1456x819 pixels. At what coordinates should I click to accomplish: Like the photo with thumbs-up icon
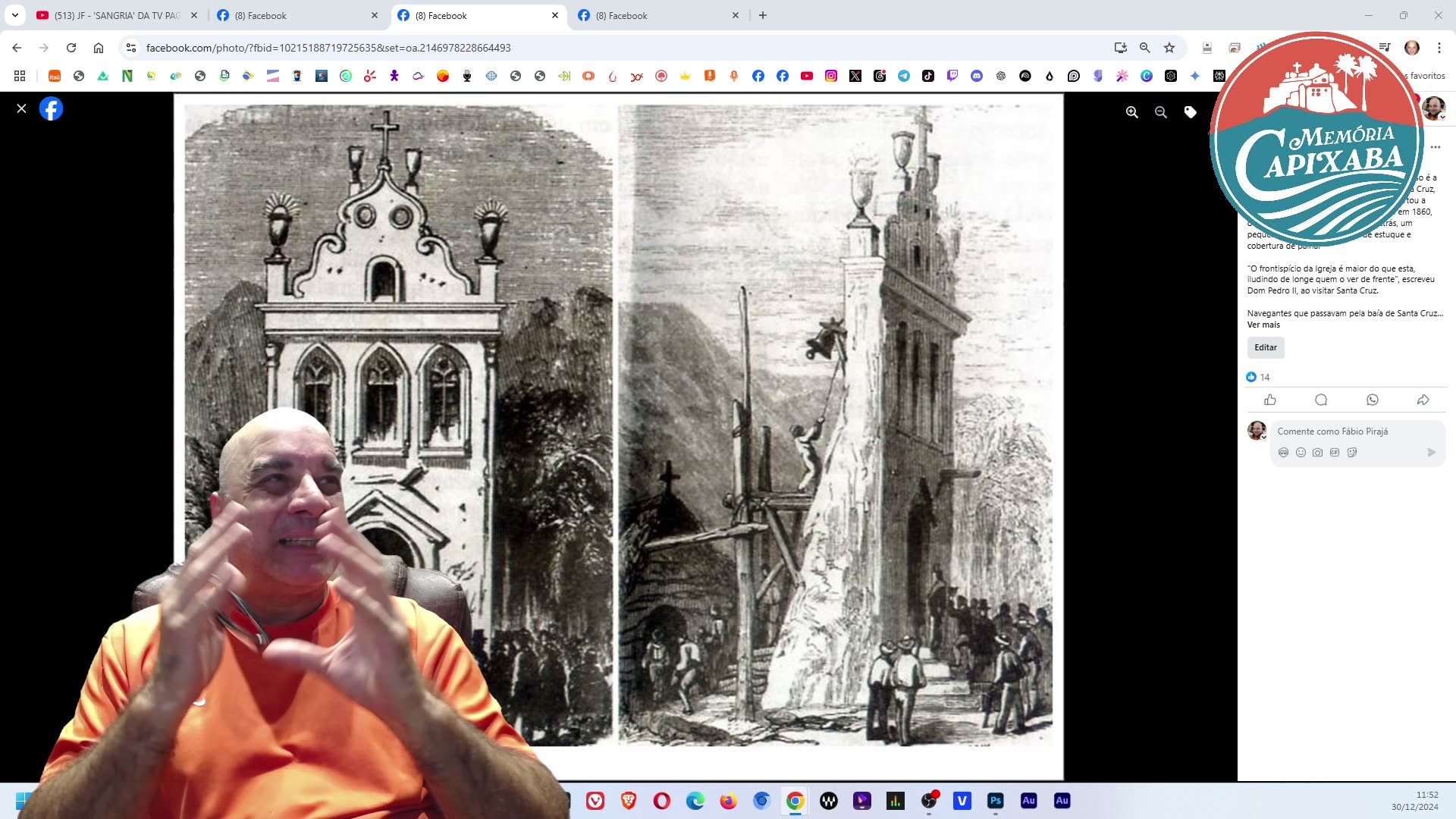click(1270, 400)
